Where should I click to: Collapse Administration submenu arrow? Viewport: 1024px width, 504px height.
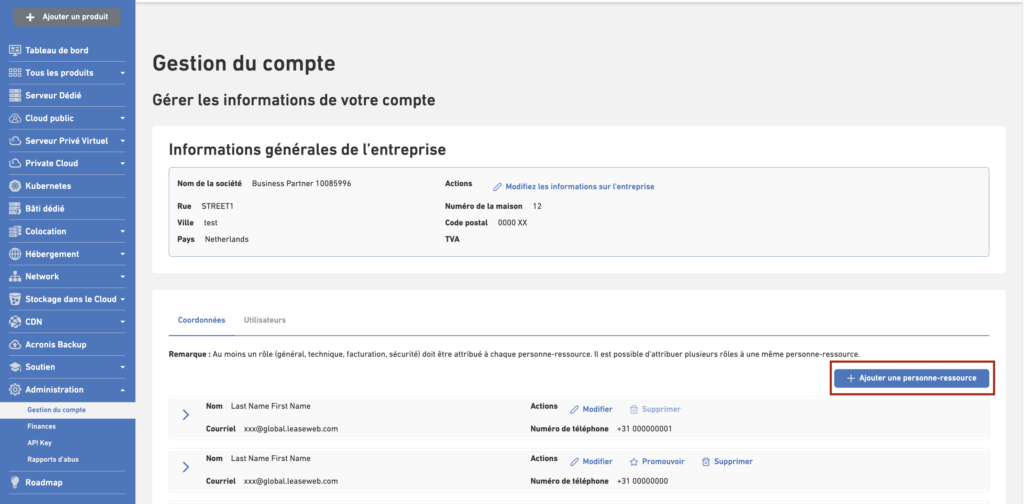coord(122,390)
